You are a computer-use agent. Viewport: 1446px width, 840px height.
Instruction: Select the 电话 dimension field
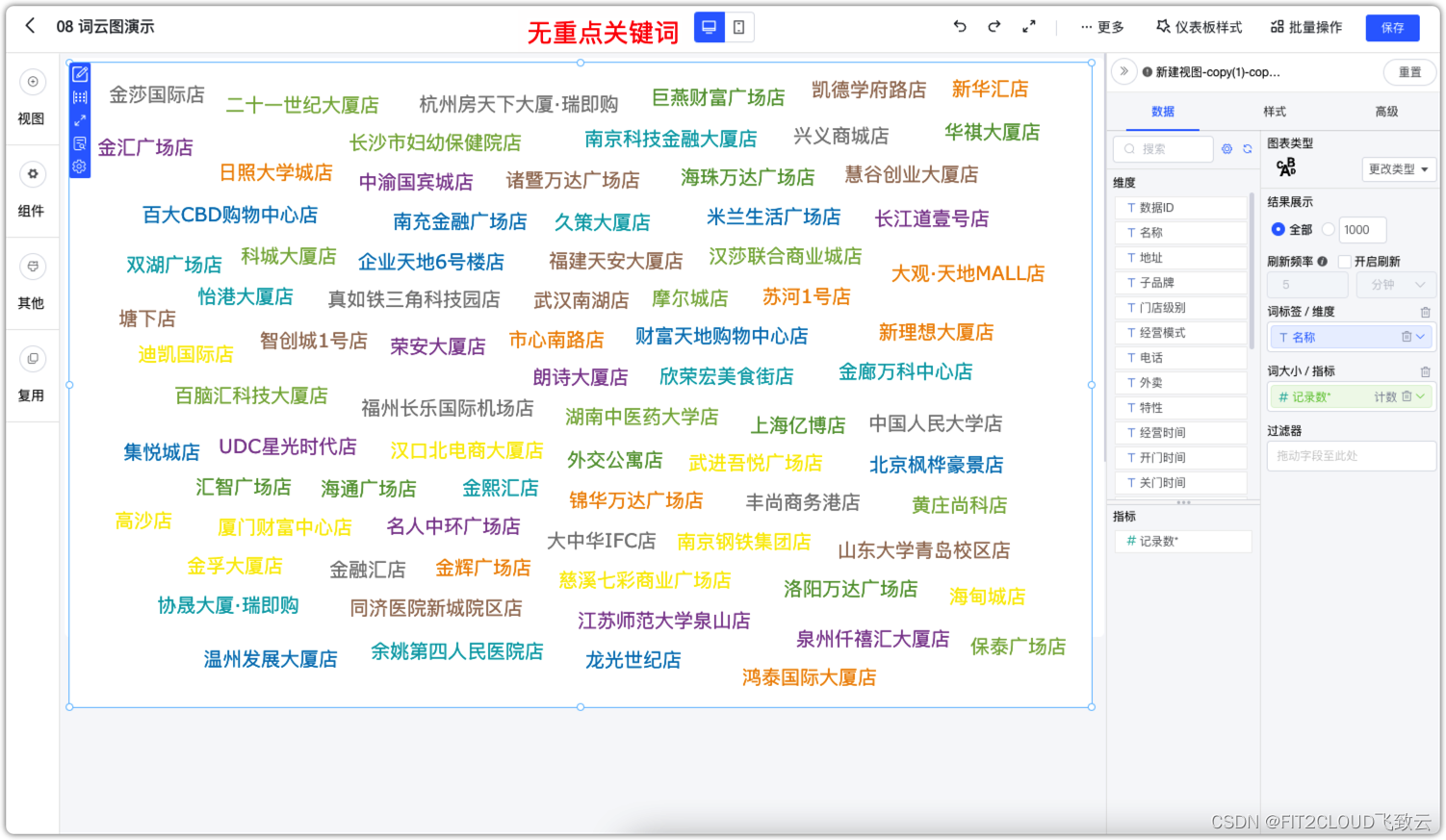coord(1181,358)
